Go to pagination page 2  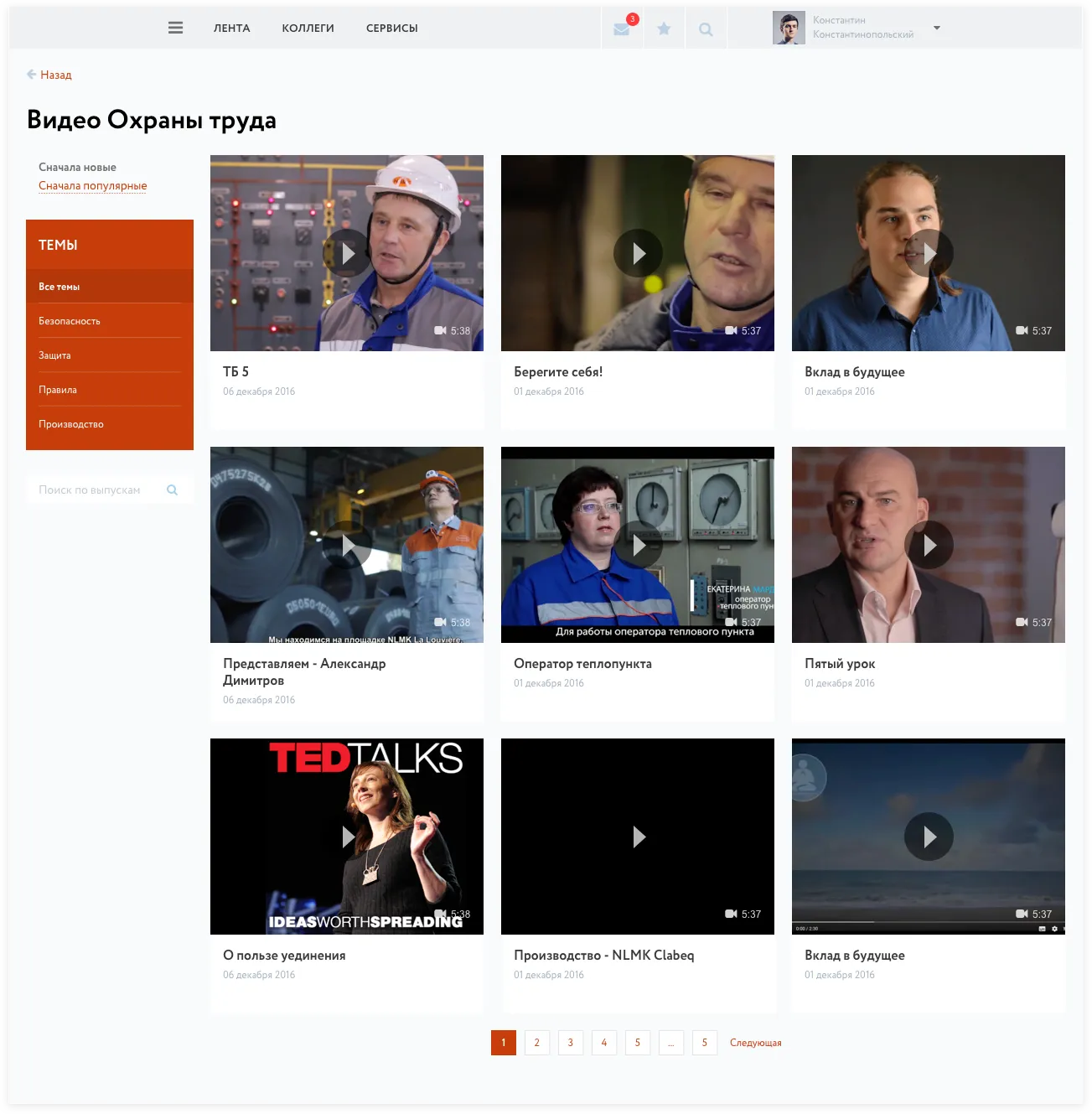[537, 1043]
